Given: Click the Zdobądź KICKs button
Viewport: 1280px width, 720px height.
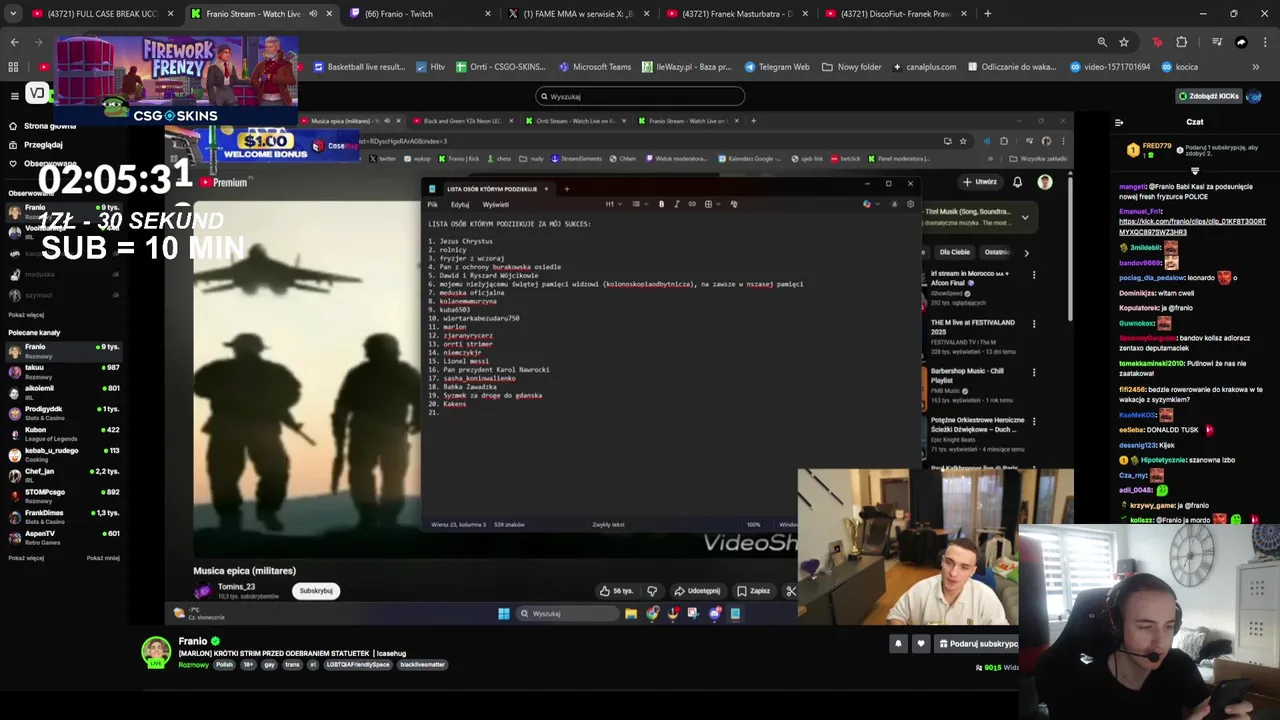Looking at the screenshot, I should pos(1209,96).
